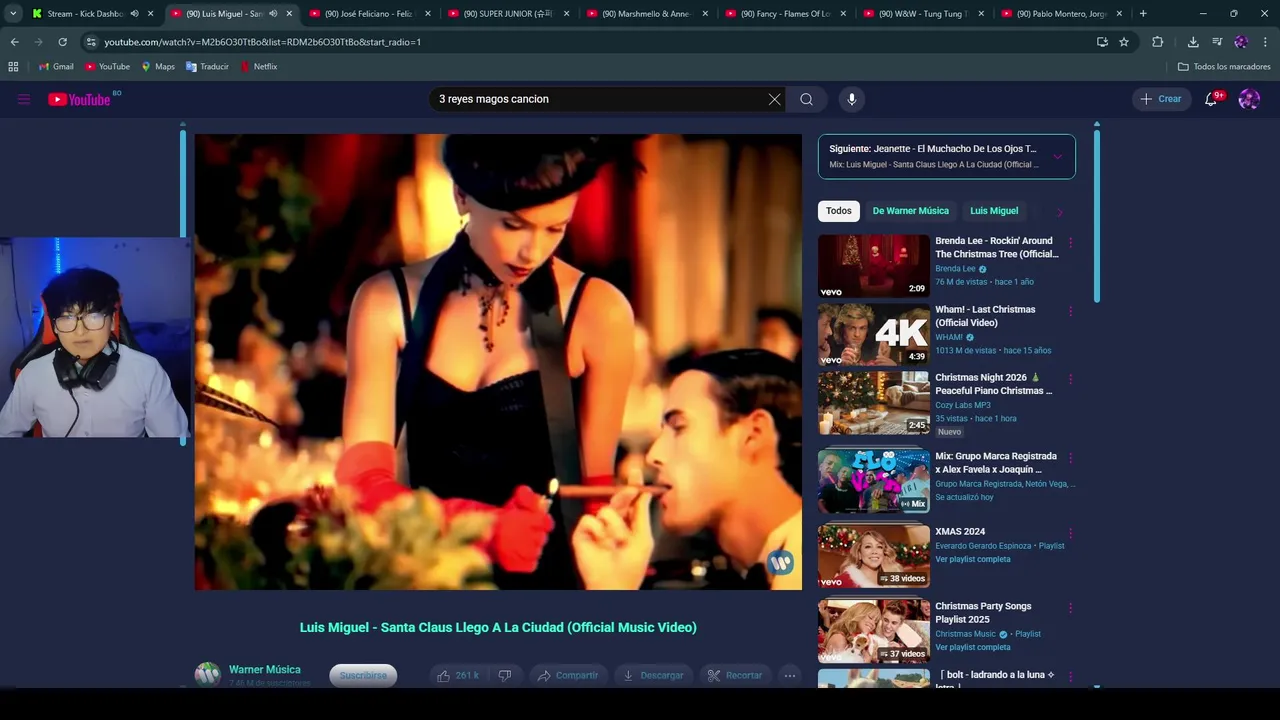The height and width of the screenshot is (720, 1280).
Task: Switch to José Feliciano tab
Action: point(369,14)
